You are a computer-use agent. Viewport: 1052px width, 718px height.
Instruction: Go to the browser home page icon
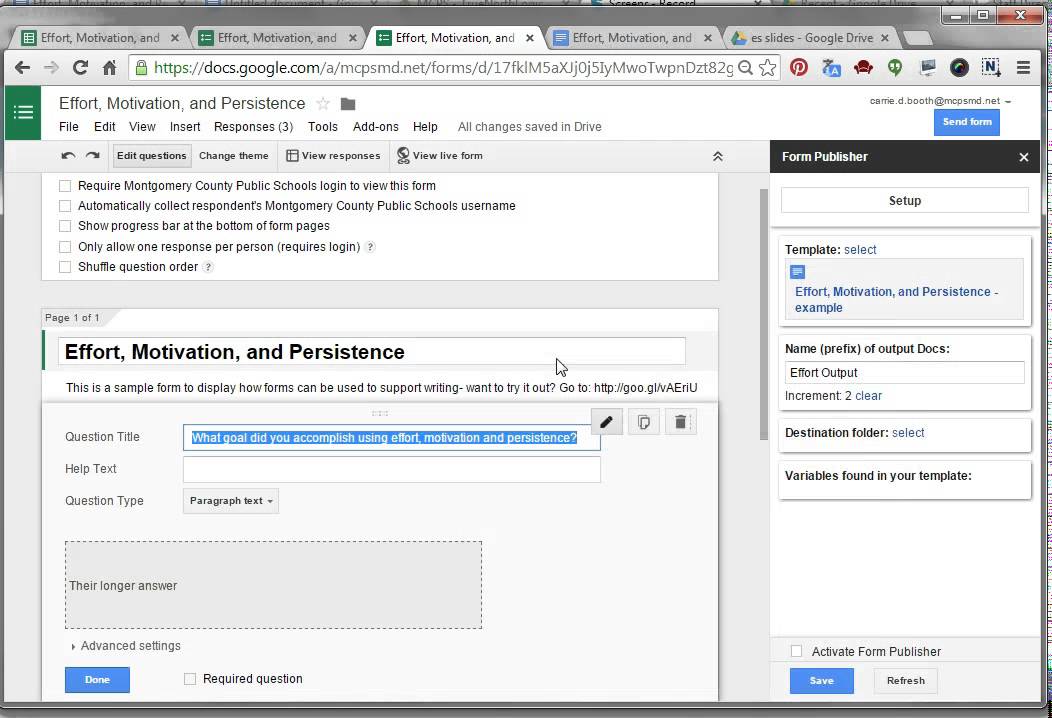tap(109, 67)
